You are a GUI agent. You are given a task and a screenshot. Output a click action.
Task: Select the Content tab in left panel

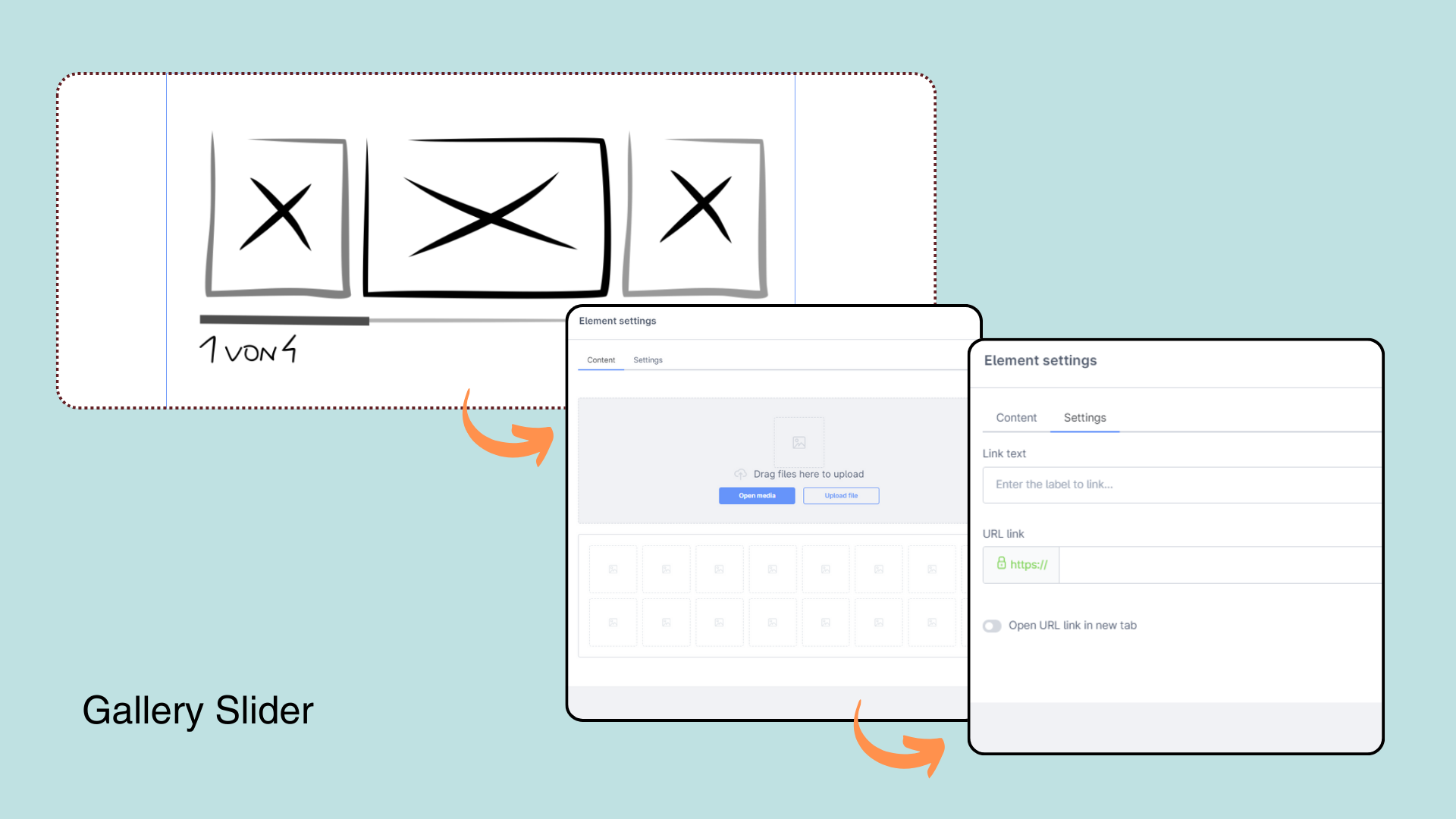pyautogui.click(x=601, y=359)
